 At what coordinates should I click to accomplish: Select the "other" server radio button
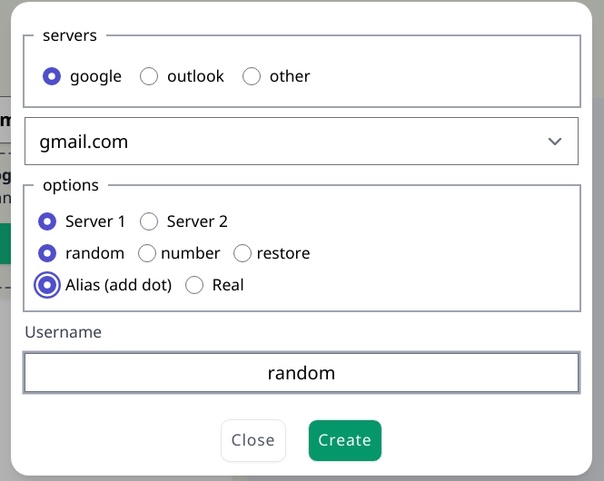click(x=252, y=76)
